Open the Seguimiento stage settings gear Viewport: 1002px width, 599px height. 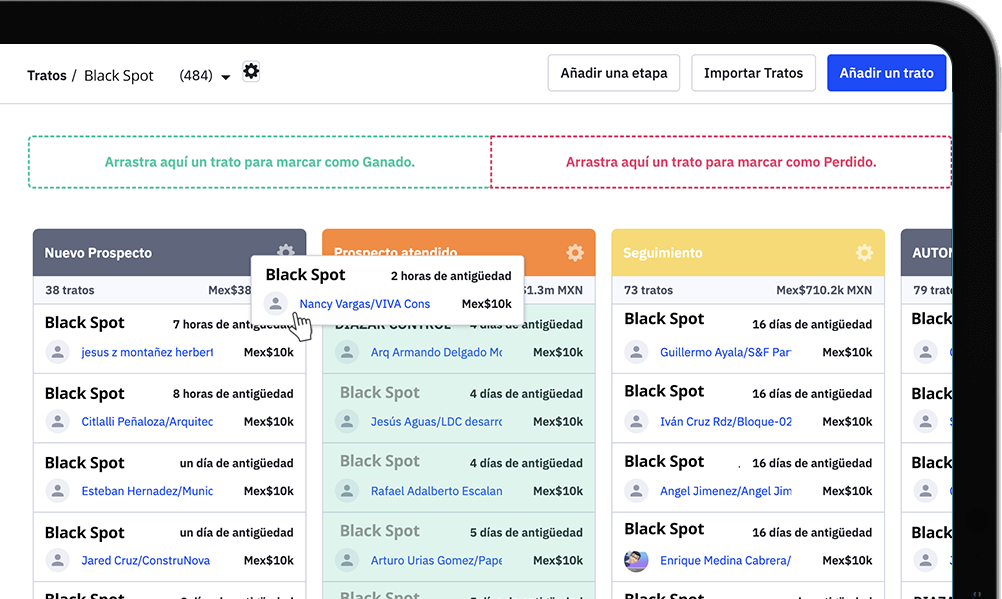click(x=864, y=253)
